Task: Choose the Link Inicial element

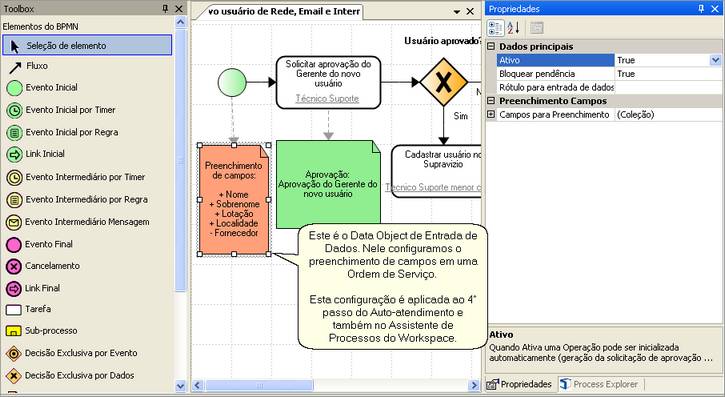Action: coord(36,154)
